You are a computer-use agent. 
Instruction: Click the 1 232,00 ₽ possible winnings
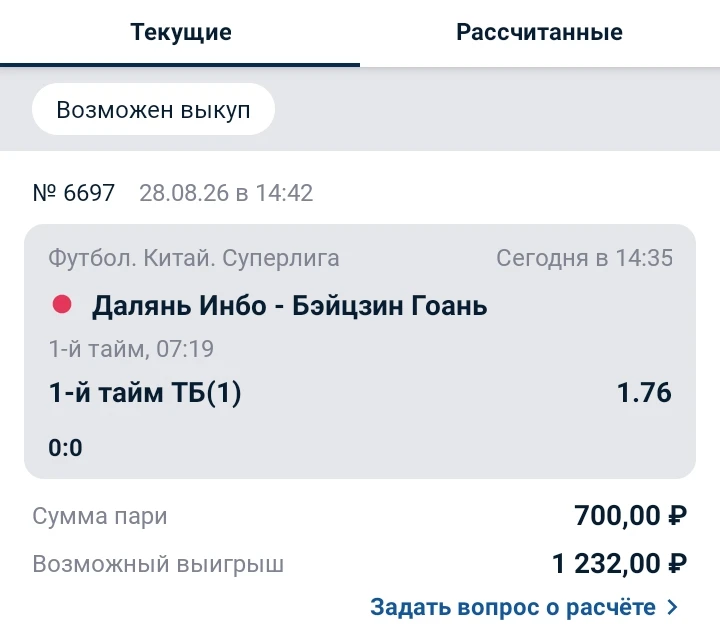click(619, 563)
